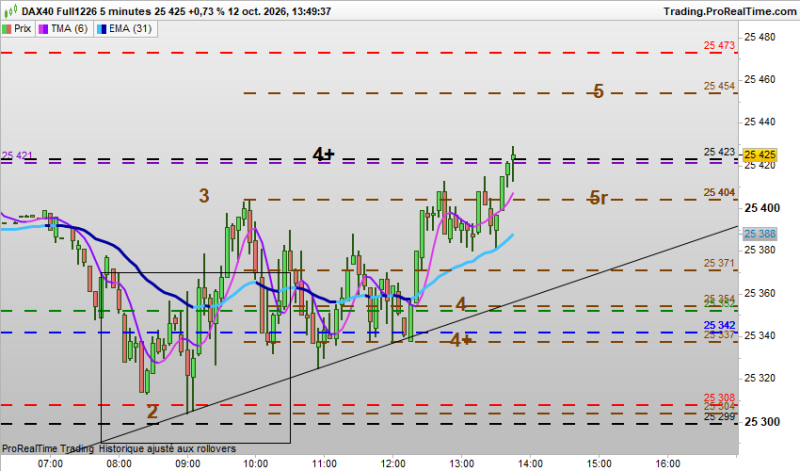
Task: Click the 25 320 price axis label
Action: (760, 378)
